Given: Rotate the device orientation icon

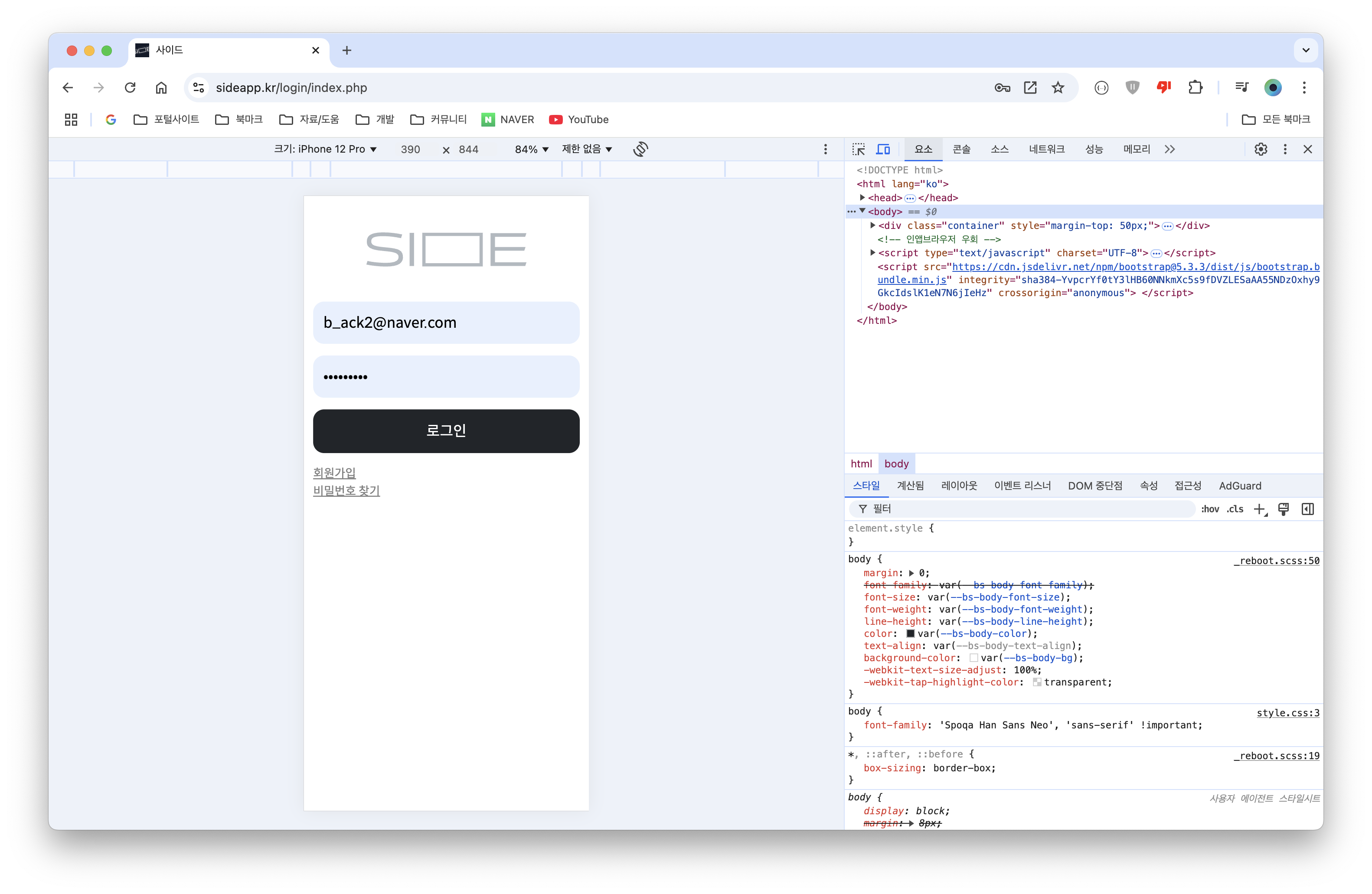Looking at the screenshot, I should pyautogui.click(x=640, y=149).
